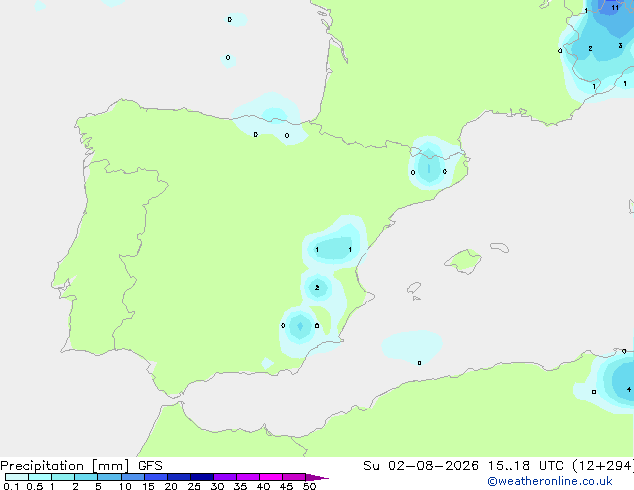Click the purple arrow tip ending the legend

click(x=317, y=477)
